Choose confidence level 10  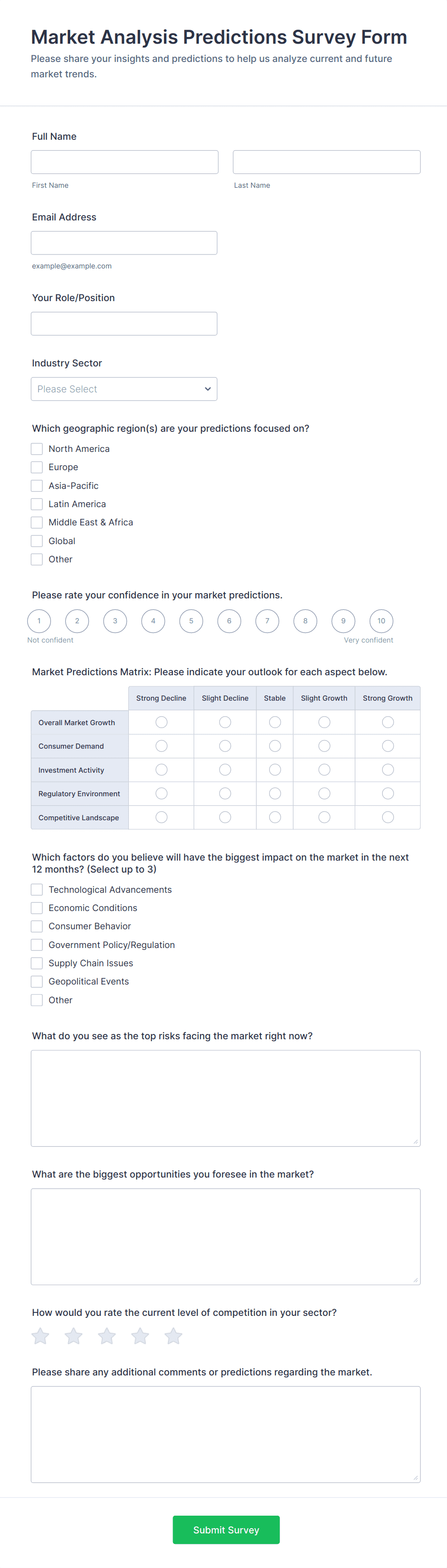click(x=381, y=621)
